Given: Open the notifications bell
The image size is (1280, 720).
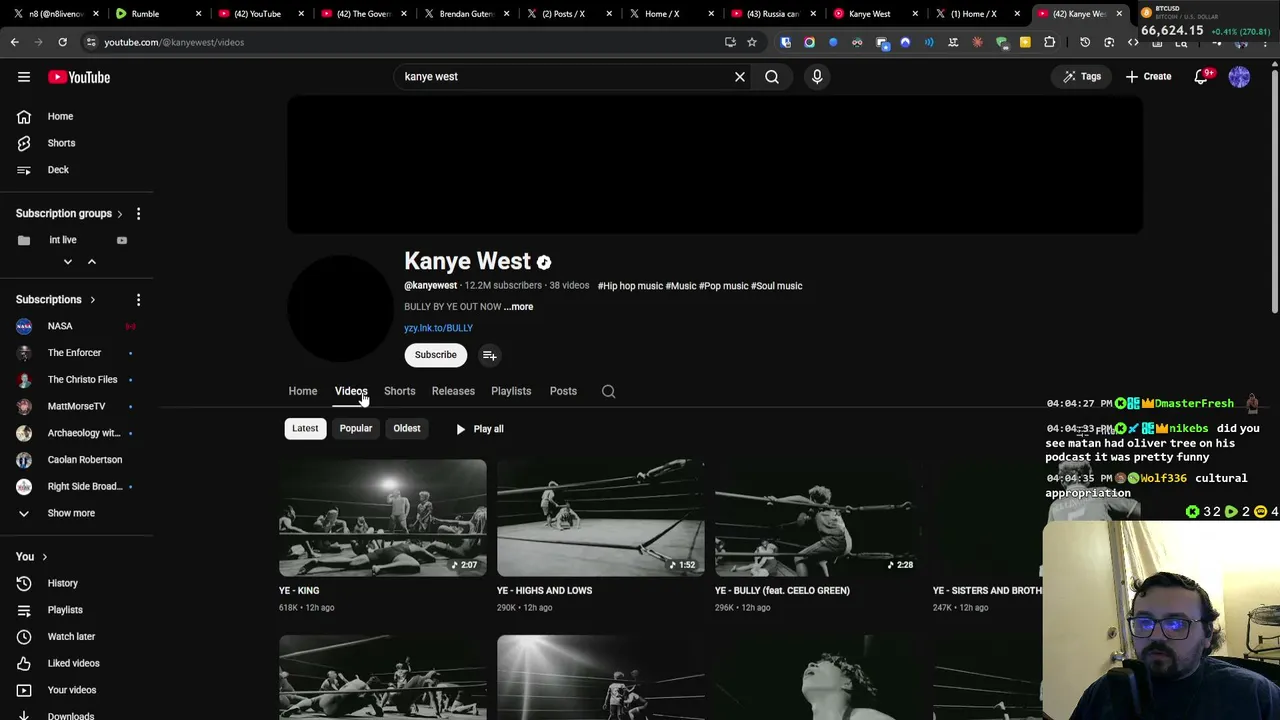Looking at the screenshot, I should pyautogui.click(x=1202, y=77).
